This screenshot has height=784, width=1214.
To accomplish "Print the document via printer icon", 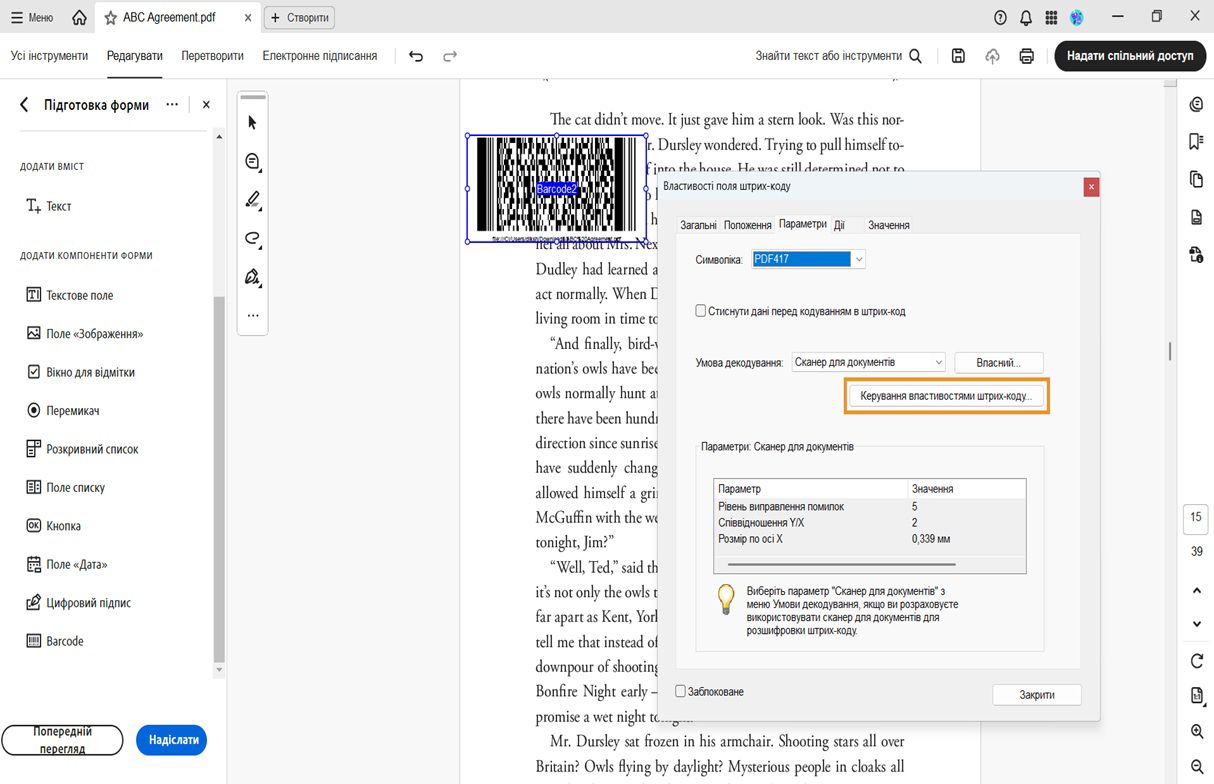I will pos(1026,56).
